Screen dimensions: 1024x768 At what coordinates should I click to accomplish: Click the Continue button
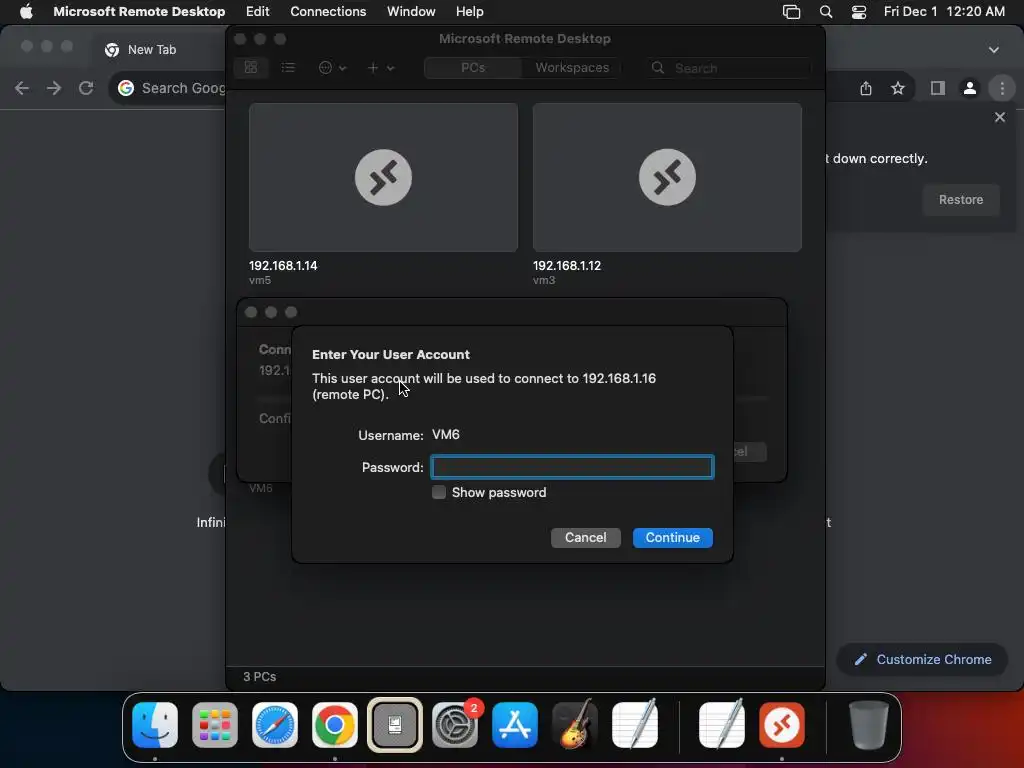[673, 537]
